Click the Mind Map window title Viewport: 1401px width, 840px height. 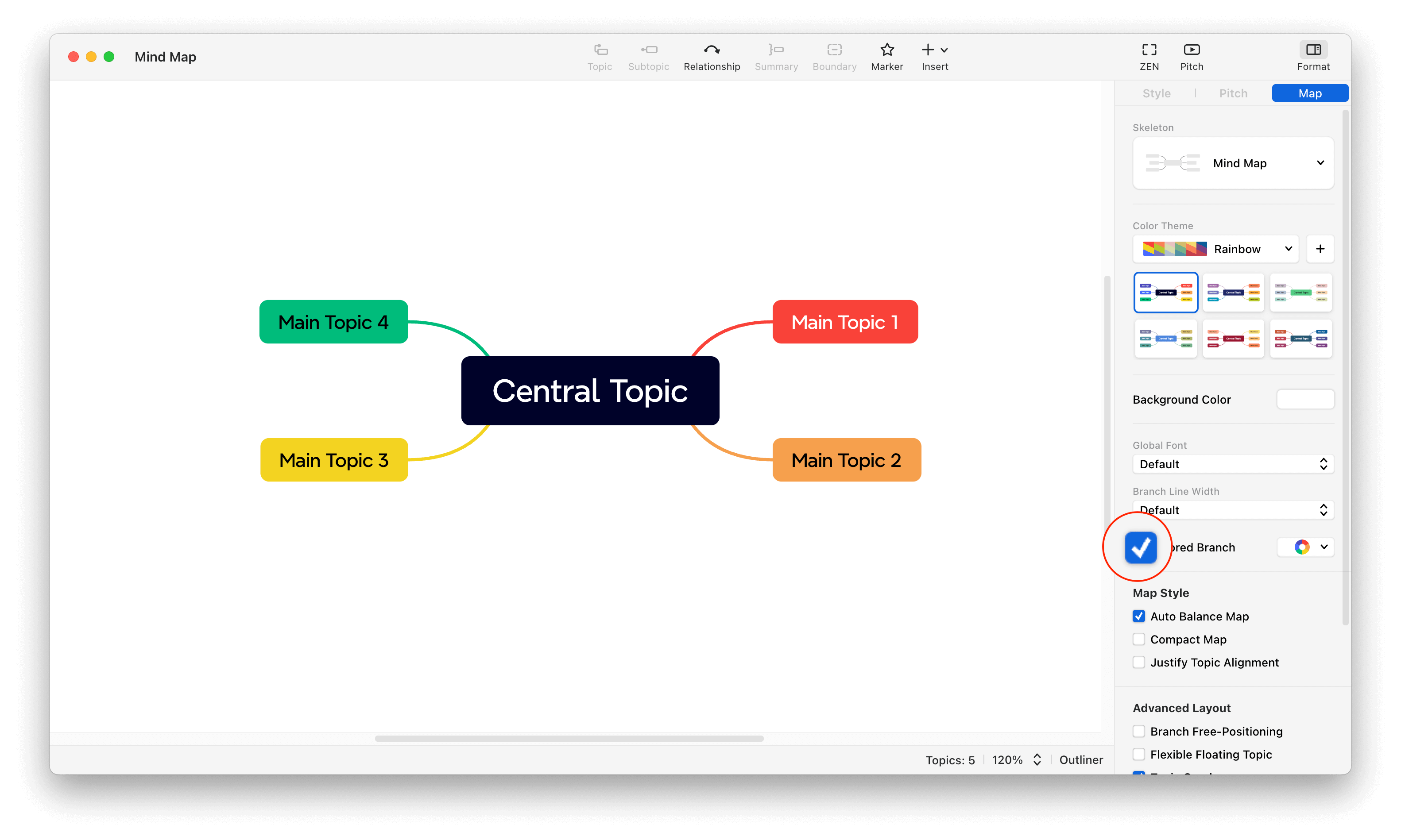pos(165,57)
